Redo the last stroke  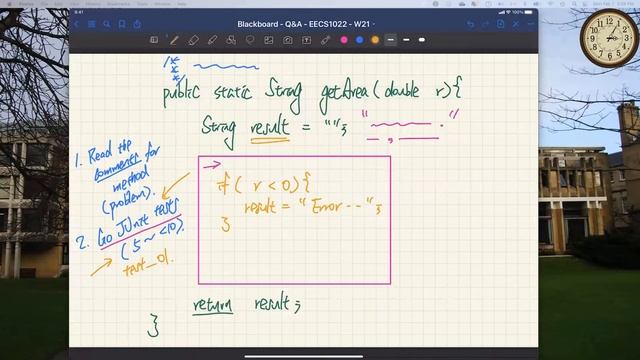(486, 24)
